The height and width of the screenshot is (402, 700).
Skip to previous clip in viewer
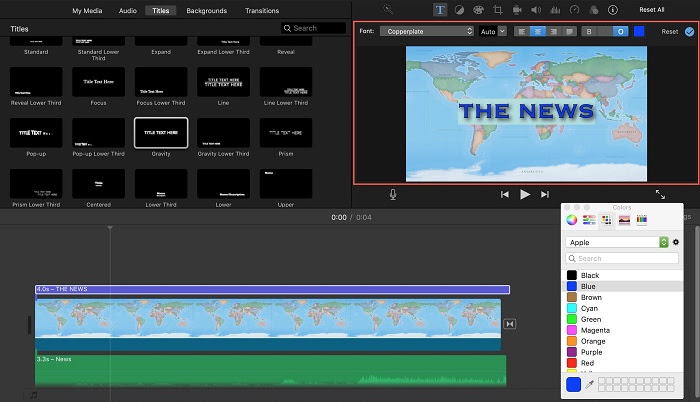tap(504, 194)
